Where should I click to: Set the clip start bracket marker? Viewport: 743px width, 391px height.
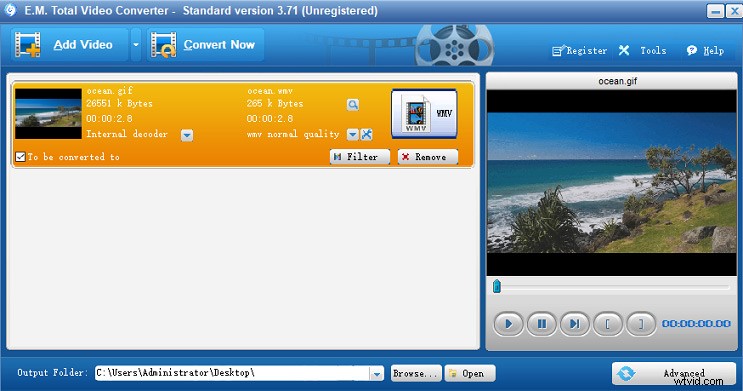click(x=608, y=324)
